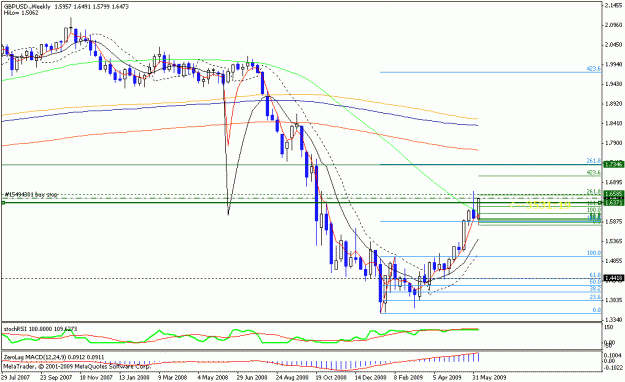Screen dimensions: 625x382
Task: Click the 14 Dec 2008 date label
Action: pos(370,377)
